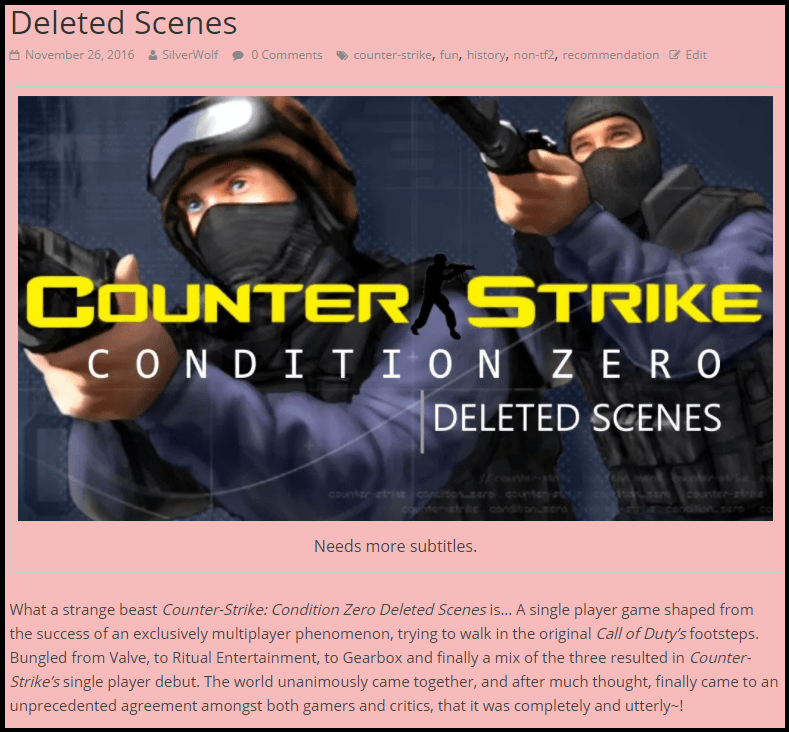Click the pencil edit icon
Viewport: 789px width, 732px height.
[674, 55]
